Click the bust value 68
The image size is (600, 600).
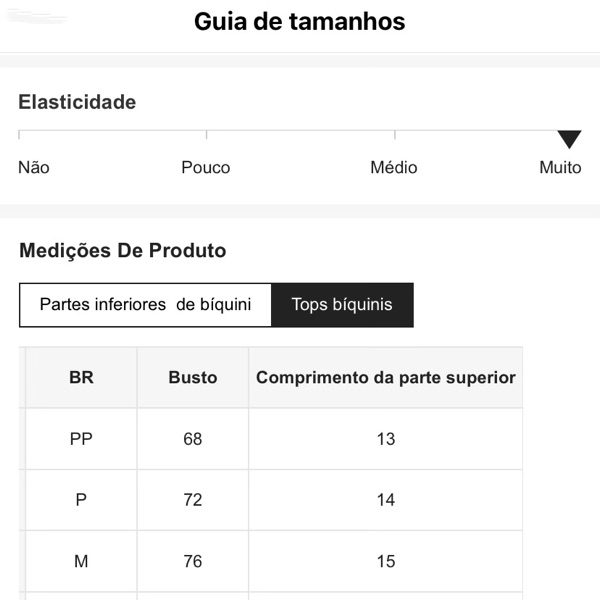pos(193,439)
